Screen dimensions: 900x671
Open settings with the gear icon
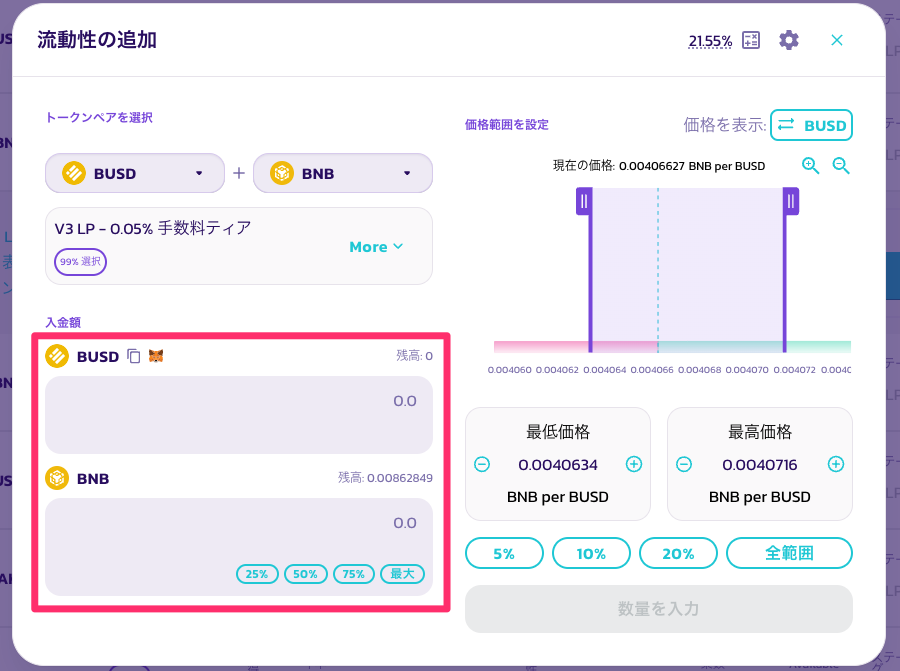[x=789, y=40]
